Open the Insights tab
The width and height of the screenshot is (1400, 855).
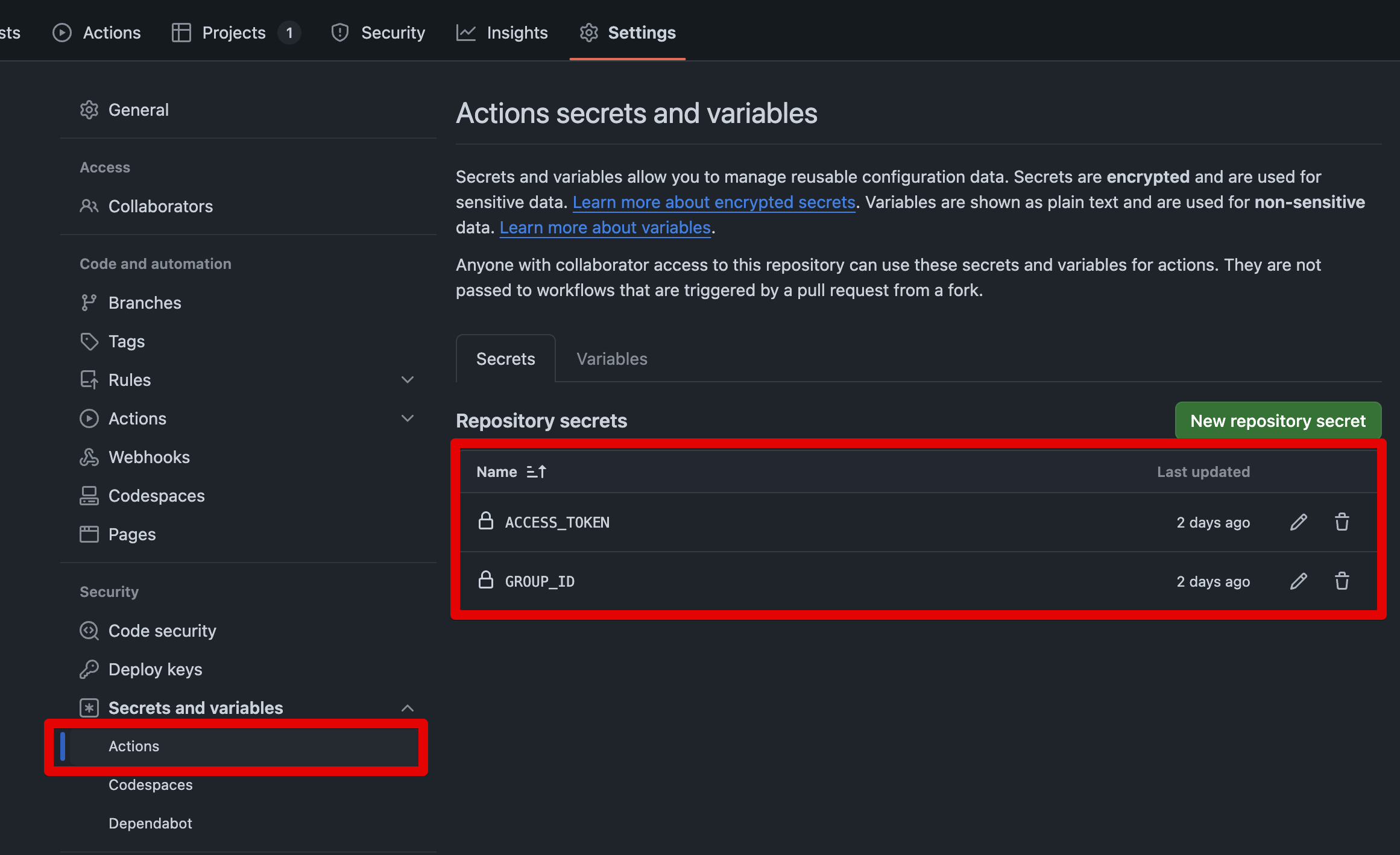(502, 33)
